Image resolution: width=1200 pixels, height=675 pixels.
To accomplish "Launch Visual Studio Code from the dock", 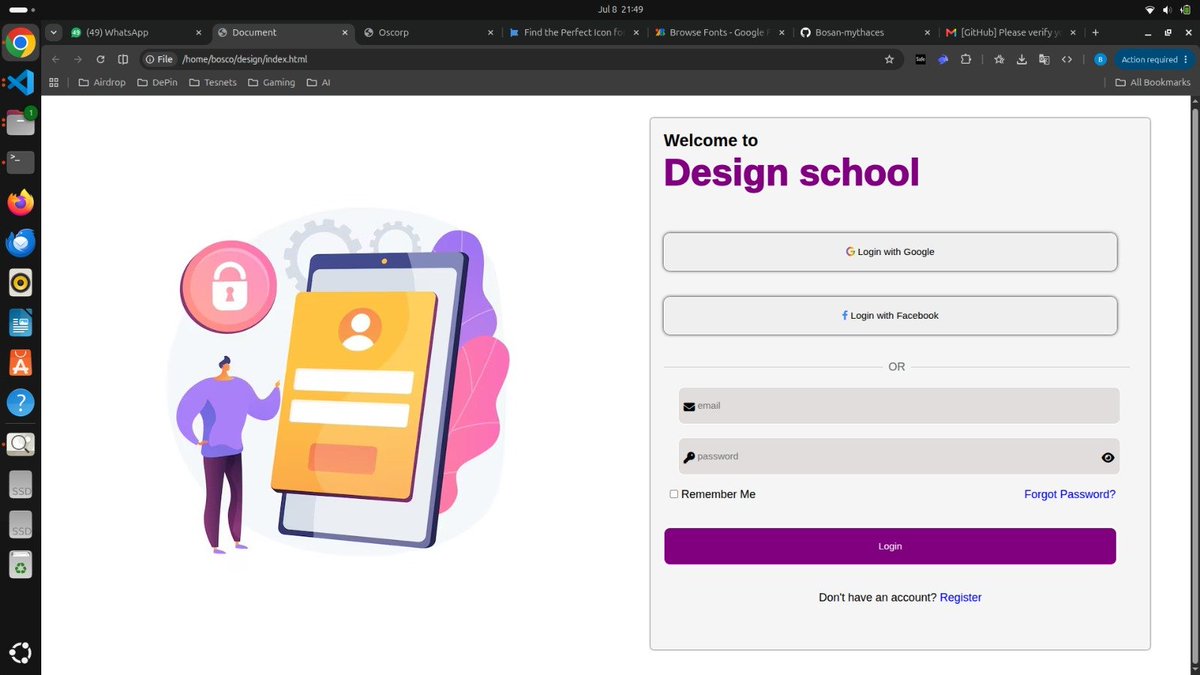I will coord(20,82).
